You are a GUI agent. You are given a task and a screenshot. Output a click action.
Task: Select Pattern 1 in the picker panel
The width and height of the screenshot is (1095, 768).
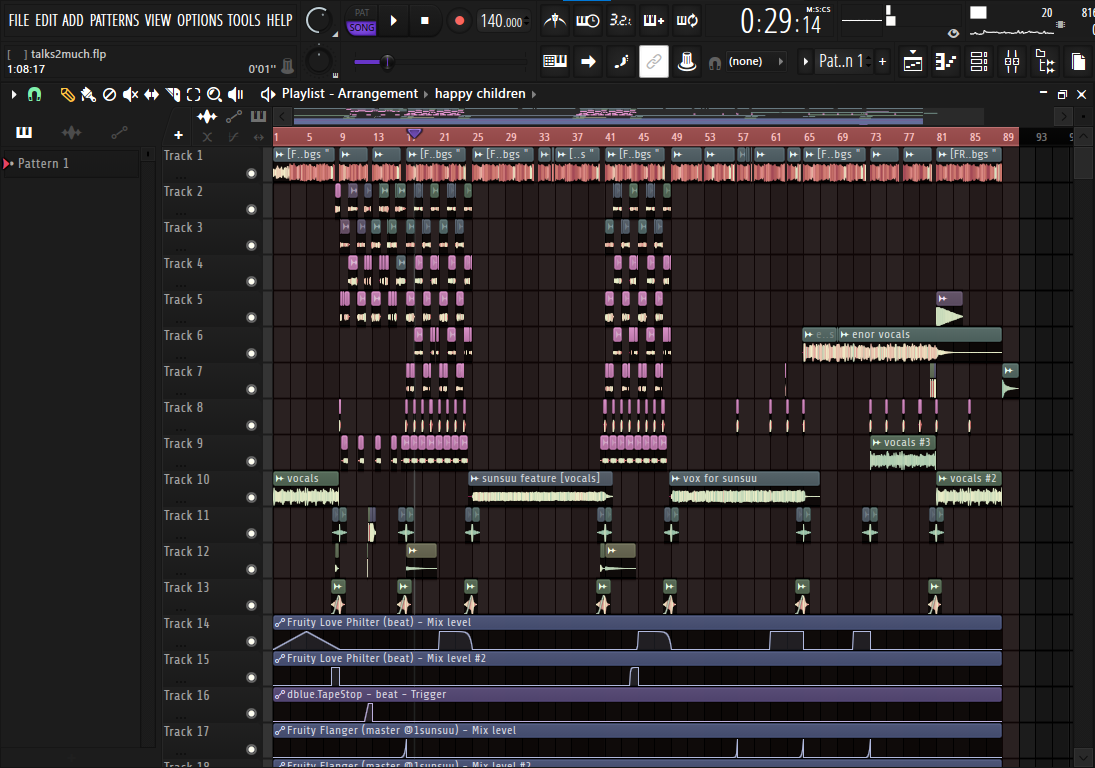coord(70,163)
